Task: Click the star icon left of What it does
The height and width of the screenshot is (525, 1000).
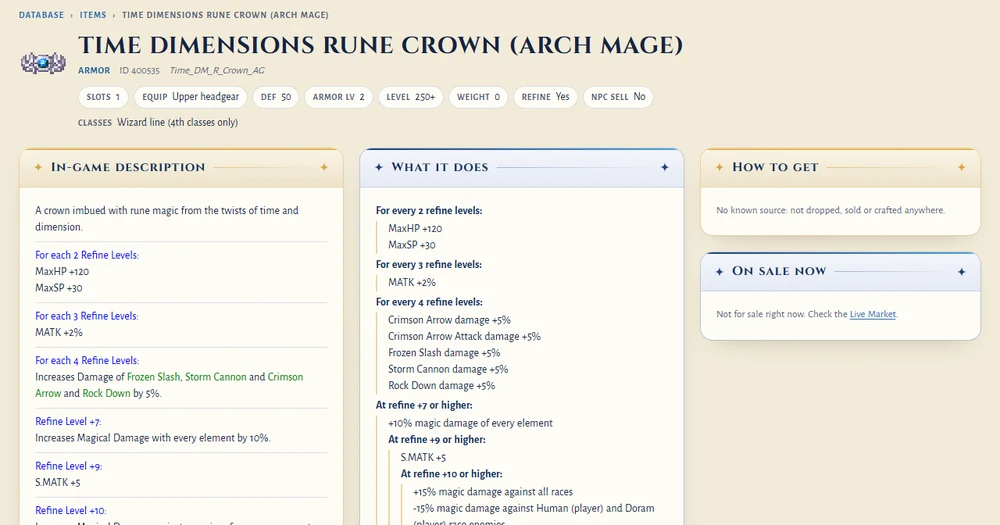Action: pyautogui.click(x=379, y=167)
